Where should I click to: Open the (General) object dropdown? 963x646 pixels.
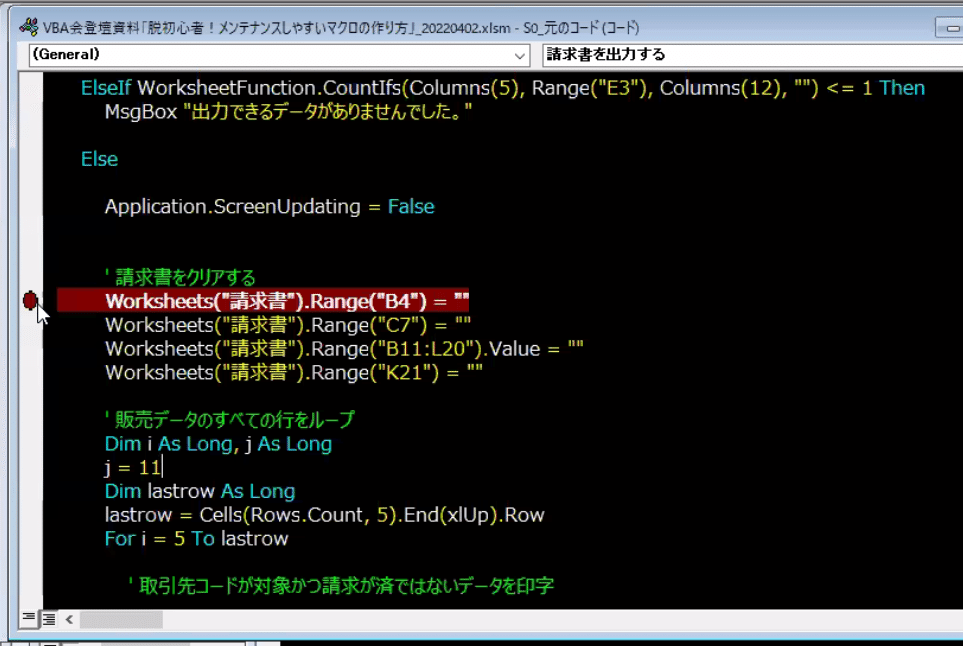coord(279,55)
